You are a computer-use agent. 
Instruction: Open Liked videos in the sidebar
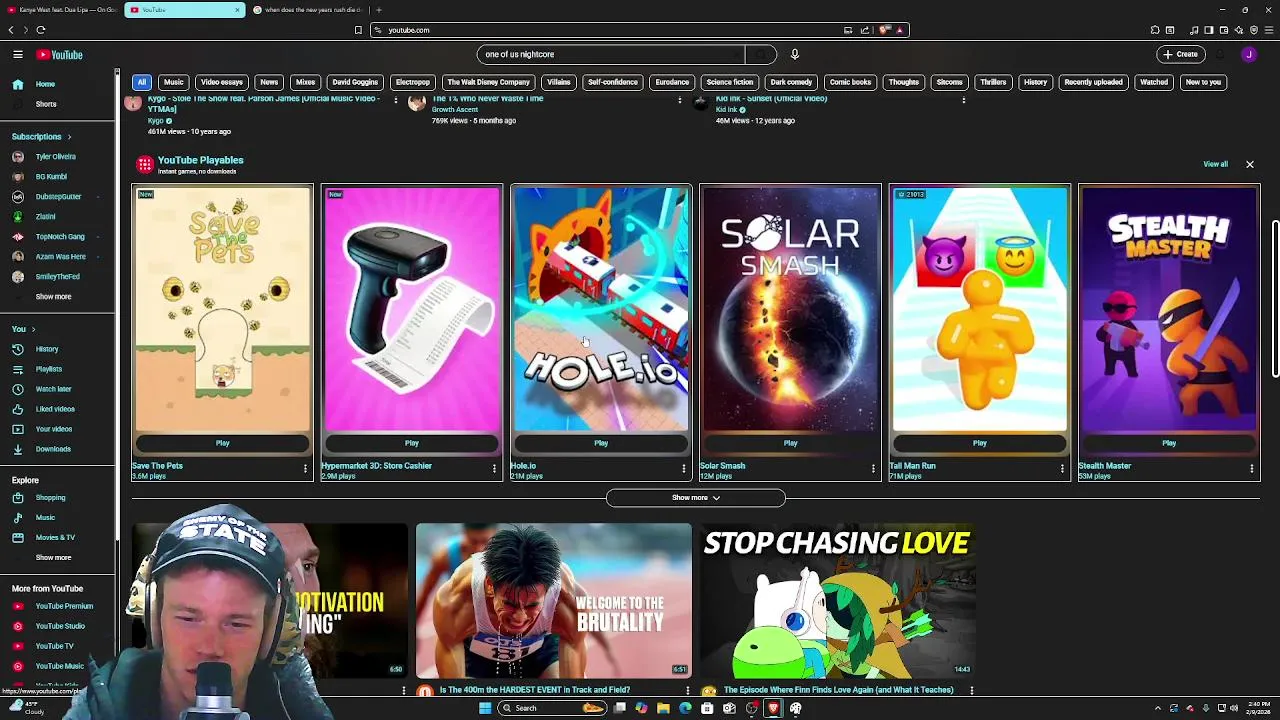(57, 409)
